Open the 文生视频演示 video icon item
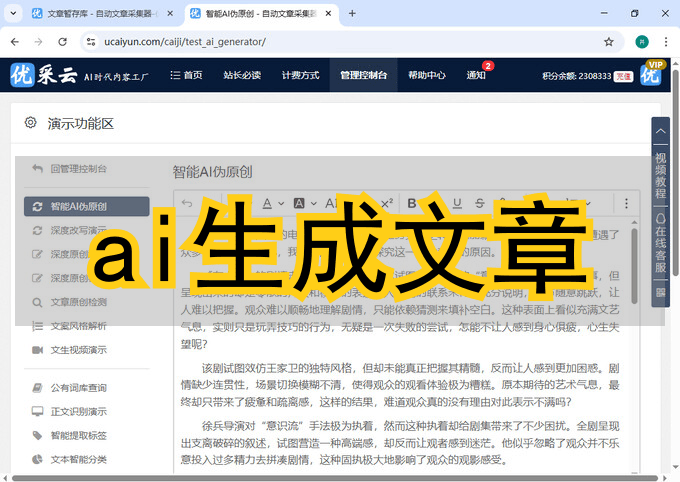The height and width of the screenshot is (482, 680). pyautogui.click(x=78, y=349)
